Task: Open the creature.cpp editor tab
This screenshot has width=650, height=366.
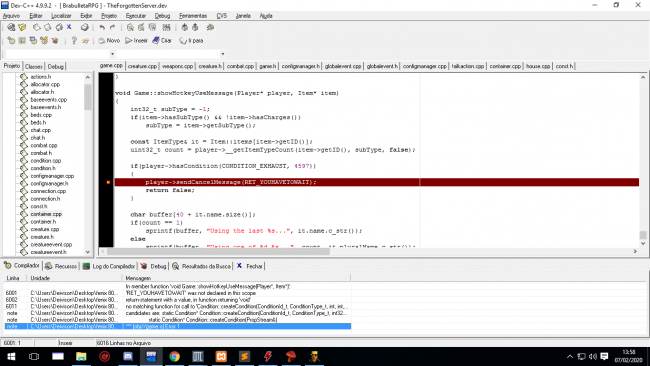Action: pos(142,66)
